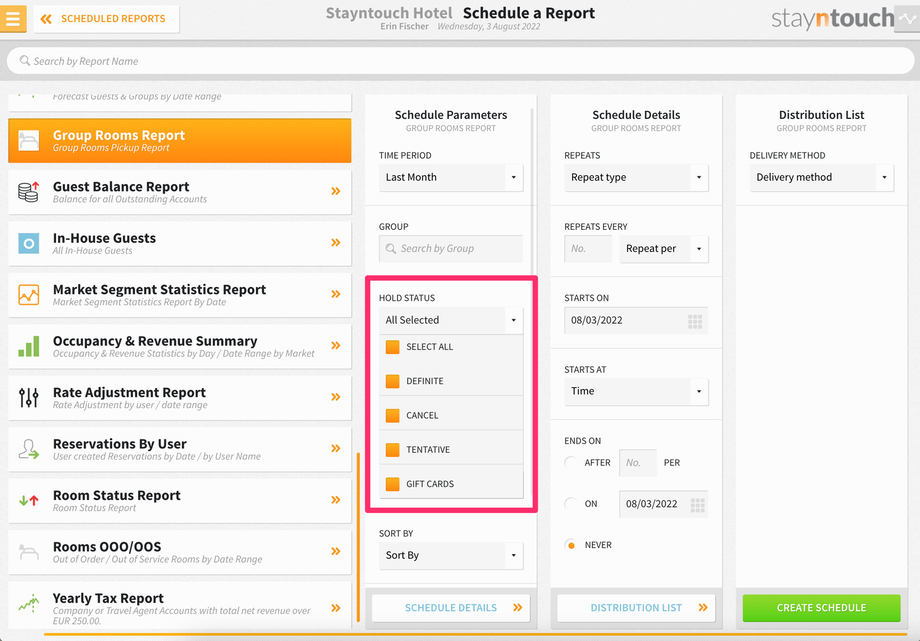920x641 pixels.
Task: Click the Yearly Tax Report graph icon
Action: [x=29, y=603]
